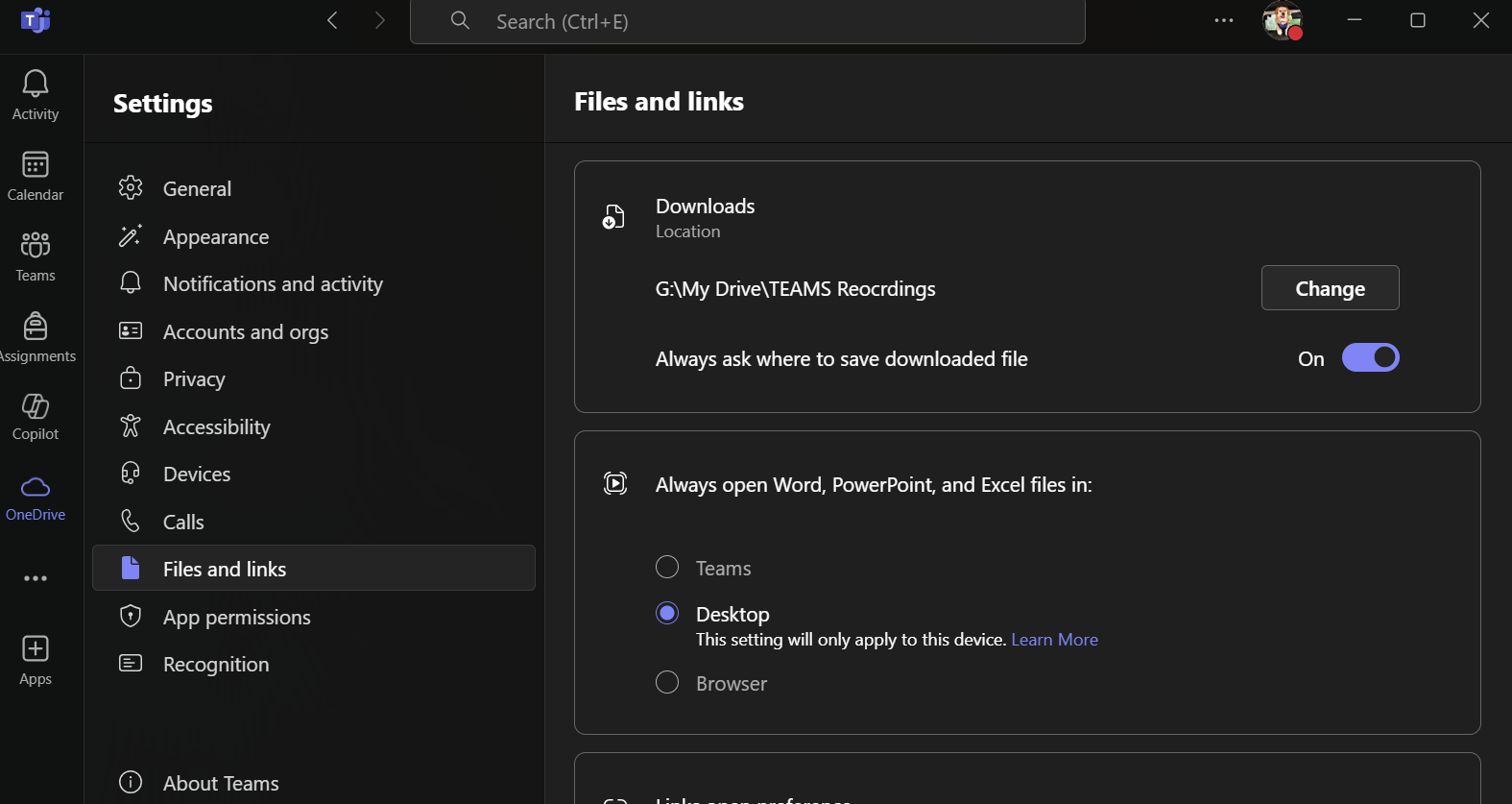Click the download path G:\My Drive\TEAMS Reocrdings
1512x804 pixels.
point(795,289)
